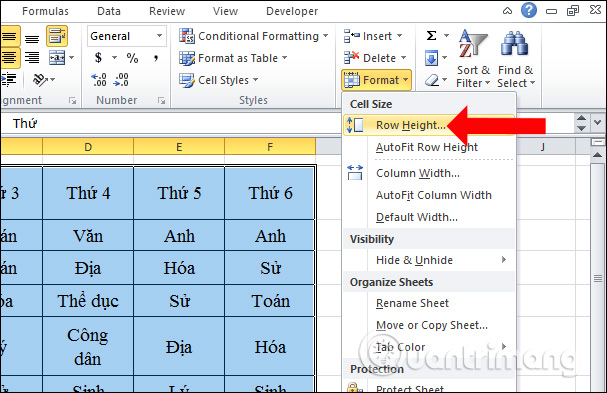Apply Comma Style format
The width and height of the screenshot is (607, 393).
pos(156,58)
